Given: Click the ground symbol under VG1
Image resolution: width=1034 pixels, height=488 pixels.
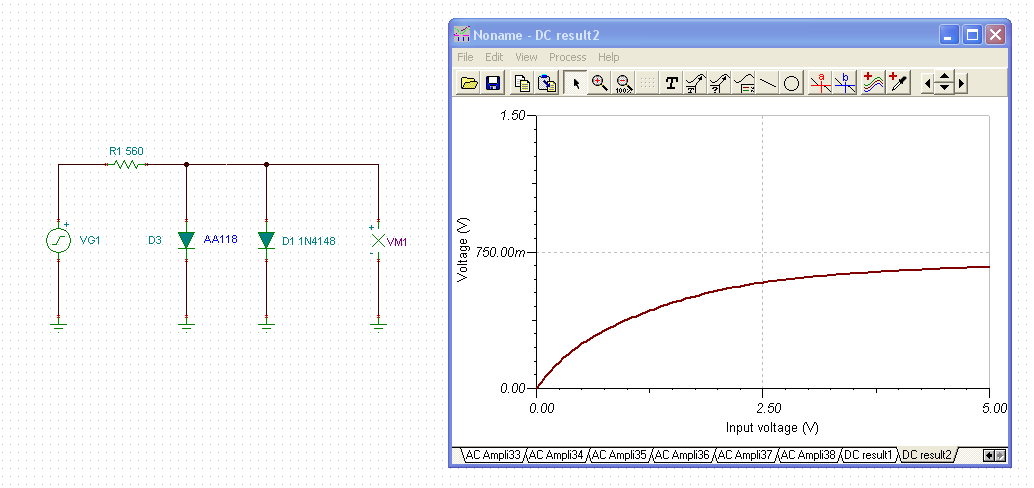Looking at the screenshot, I should click(58, 326).
